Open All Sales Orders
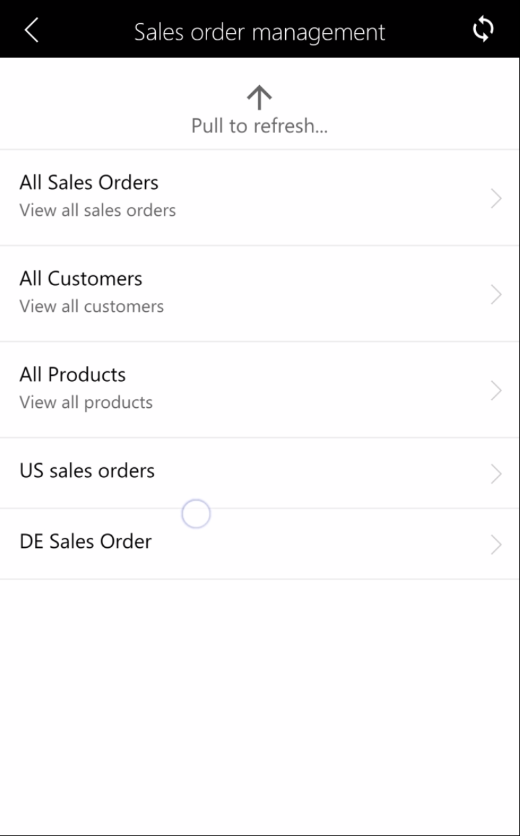The height and width of the screenshot is (836, 520). click(260, 197)
